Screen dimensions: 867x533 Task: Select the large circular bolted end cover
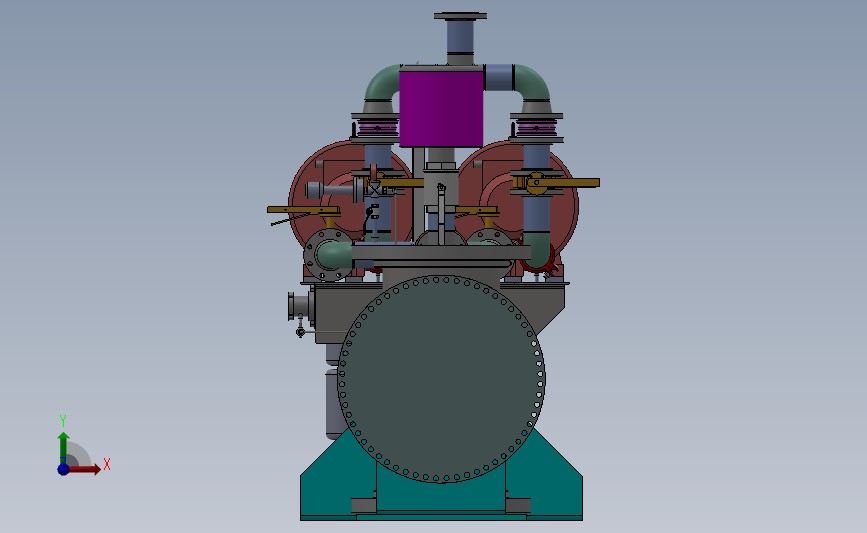[x=441, y=379]
